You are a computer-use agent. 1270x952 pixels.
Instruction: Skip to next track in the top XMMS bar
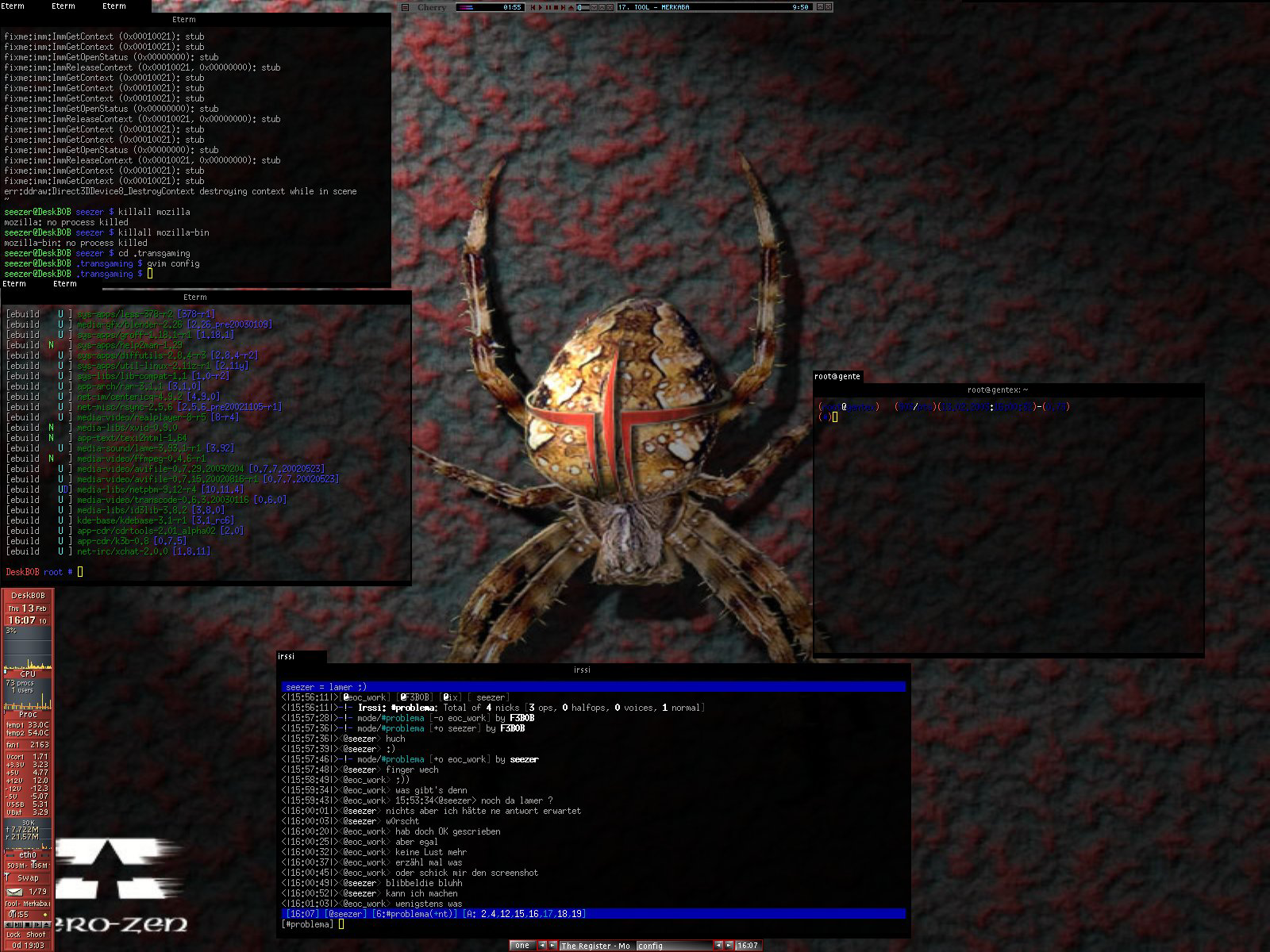[x=563, y=7]
